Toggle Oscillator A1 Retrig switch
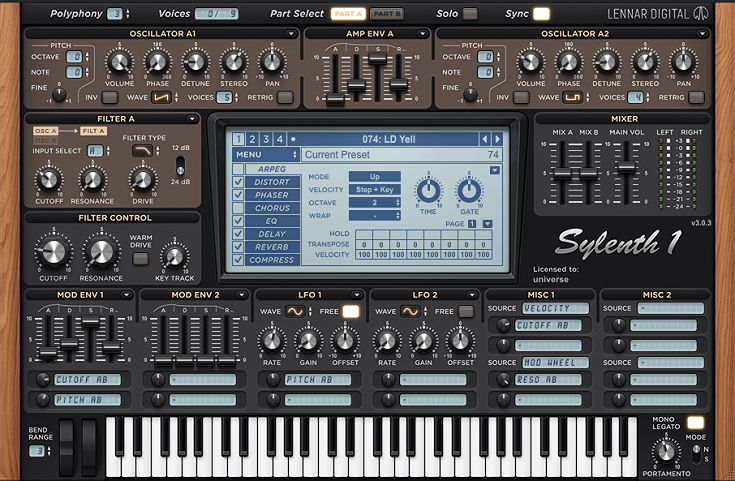Image resolution: width=735 pixels, height=481 pixels. [x=285, y=98]
